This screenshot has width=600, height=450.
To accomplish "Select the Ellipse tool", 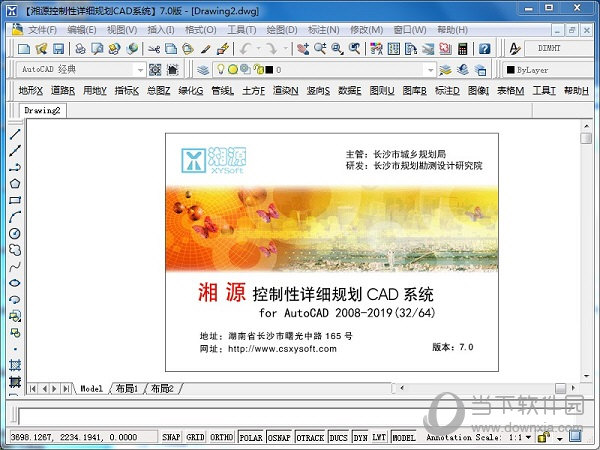I will coord(15,283).
